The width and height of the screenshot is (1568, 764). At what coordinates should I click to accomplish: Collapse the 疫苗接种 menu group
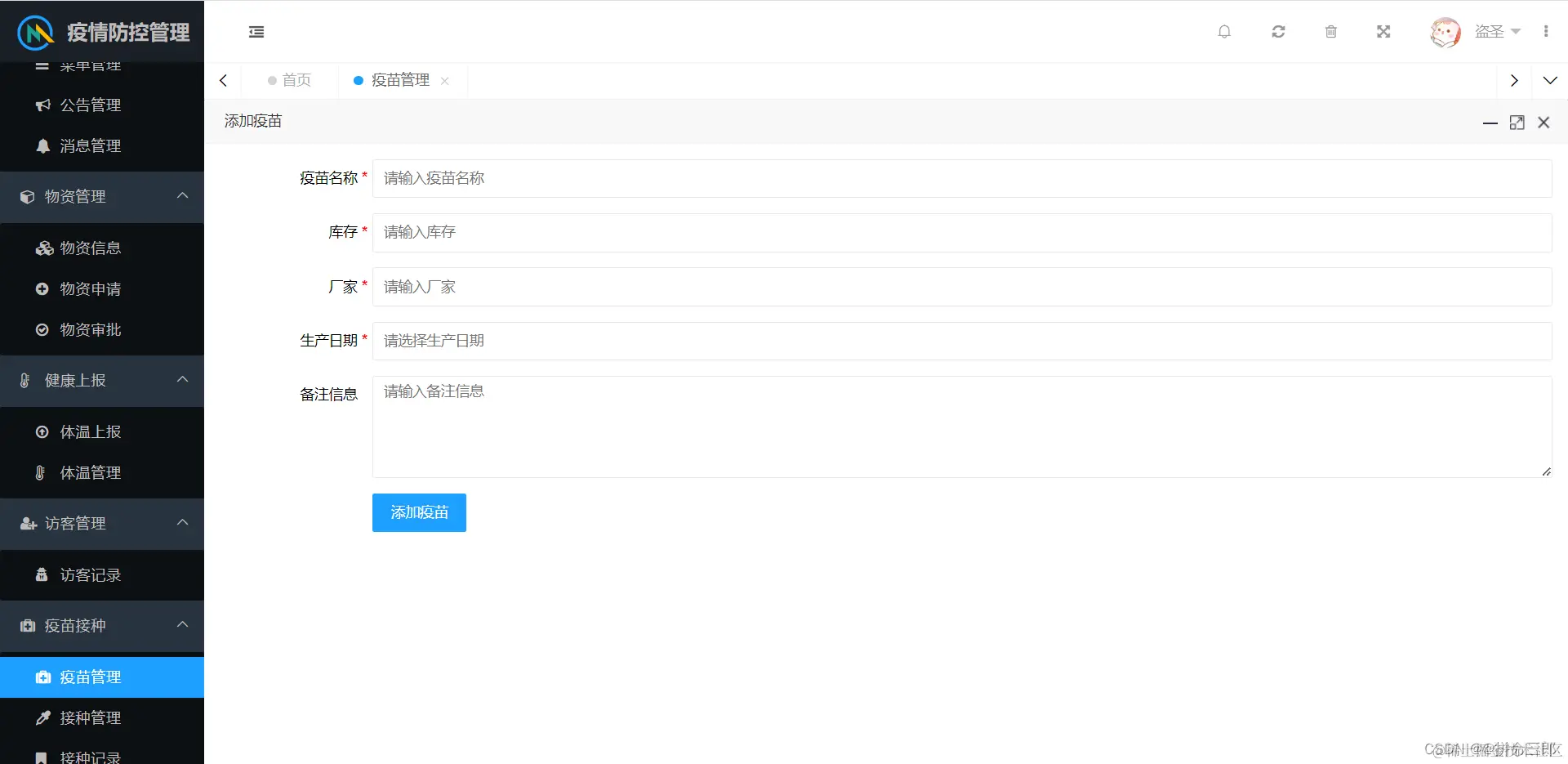coord(102,625)
